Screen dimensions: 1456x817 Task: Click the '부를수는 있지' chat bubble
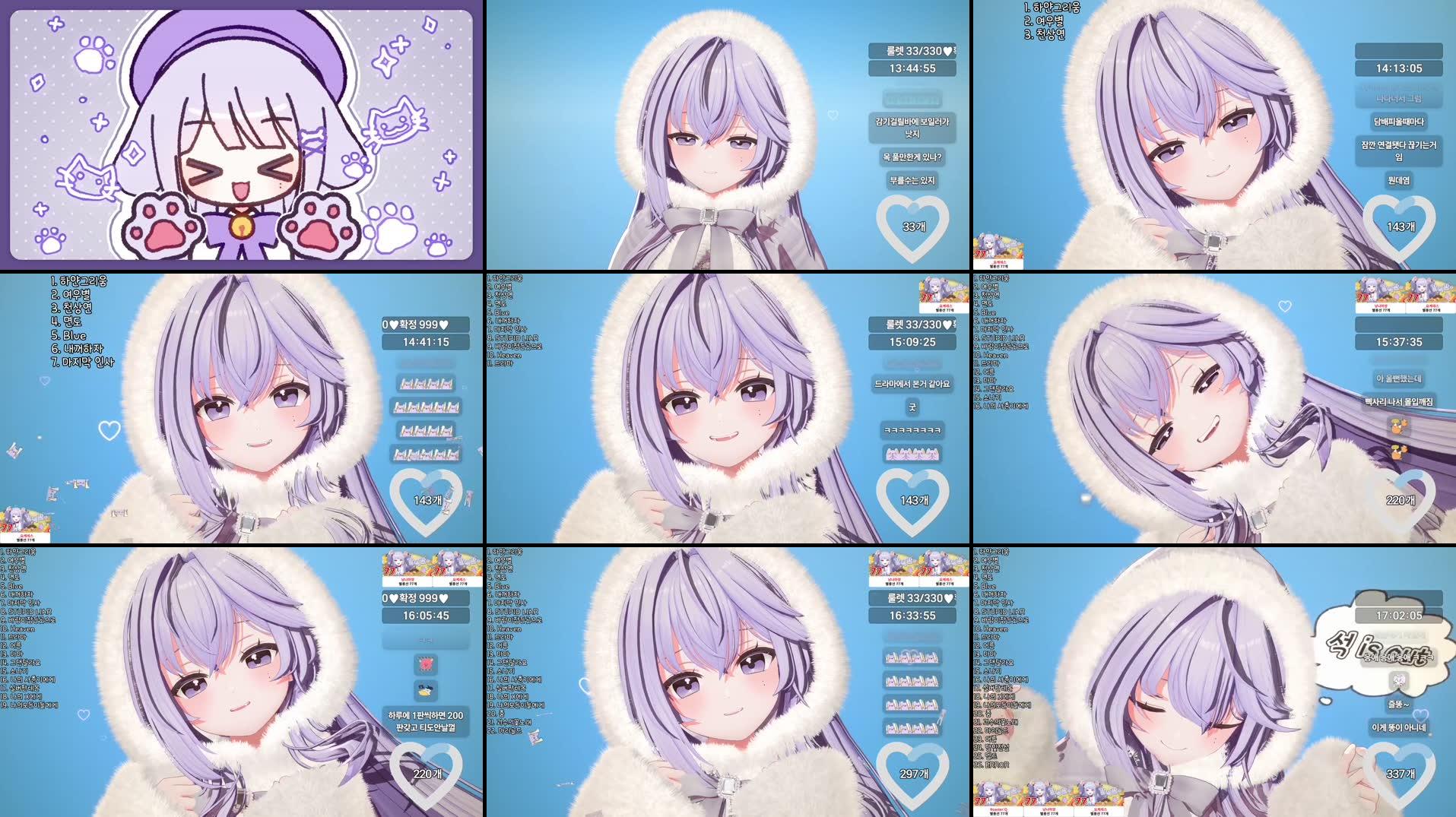[x=912, y=180]
